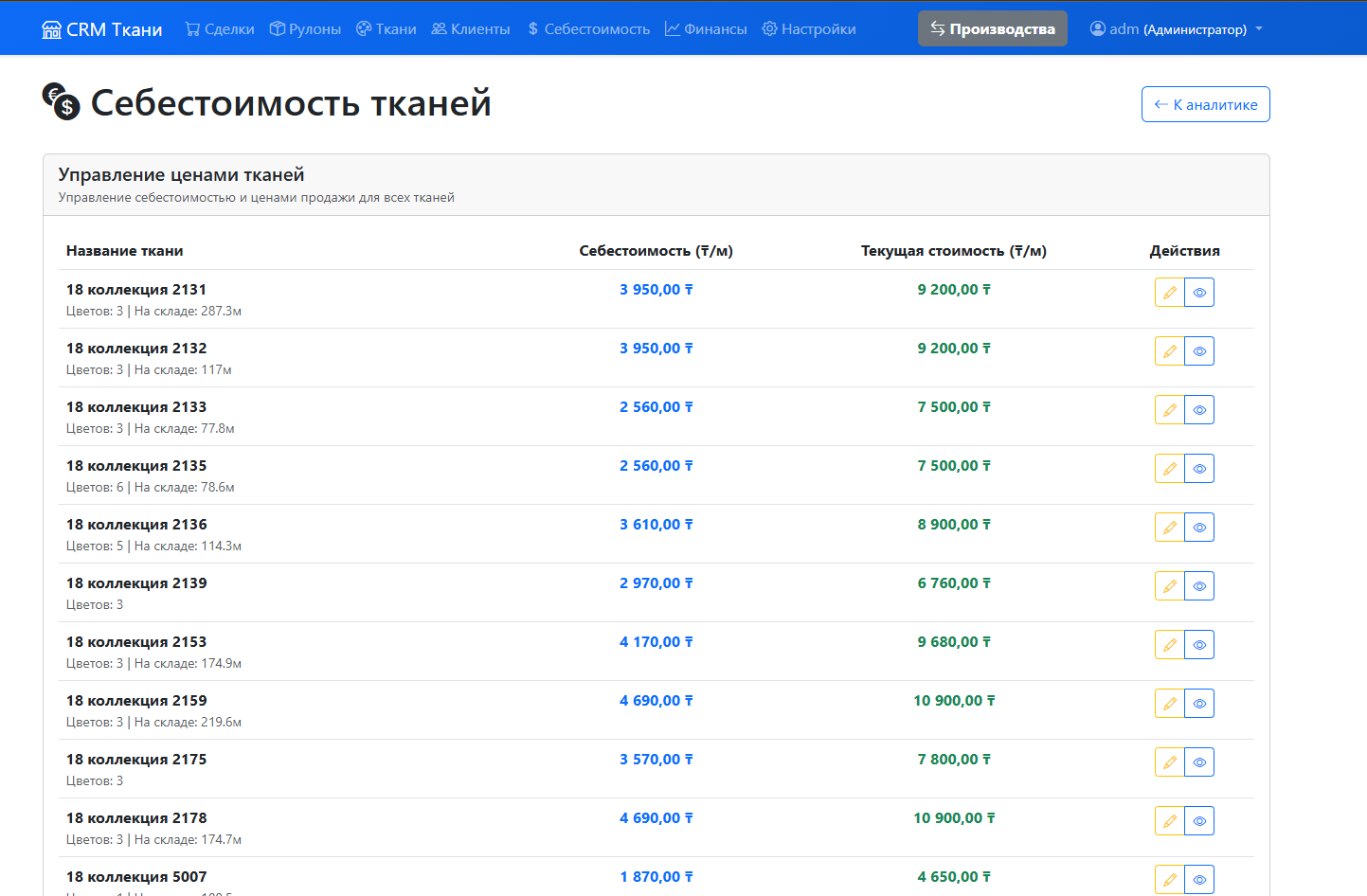Open the Настройки menu

[809, 29]
